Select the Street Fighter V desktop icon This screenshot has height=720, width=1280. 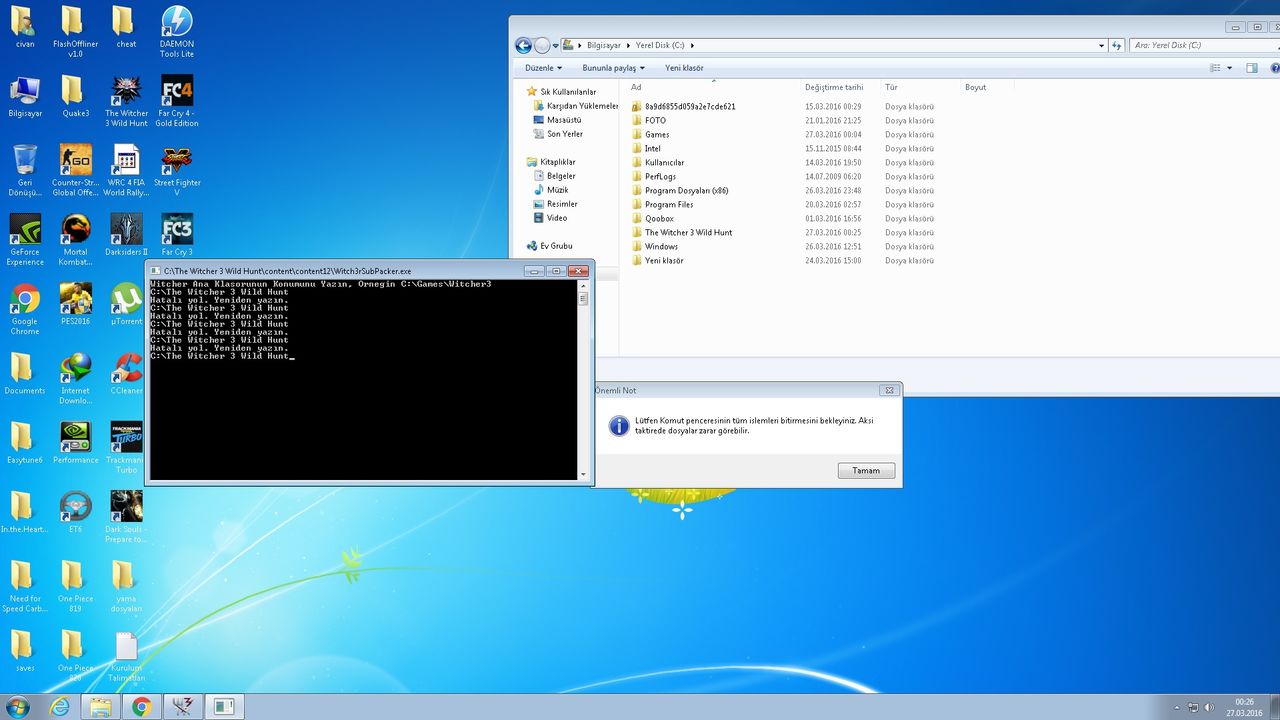click(x=177, y=170)
